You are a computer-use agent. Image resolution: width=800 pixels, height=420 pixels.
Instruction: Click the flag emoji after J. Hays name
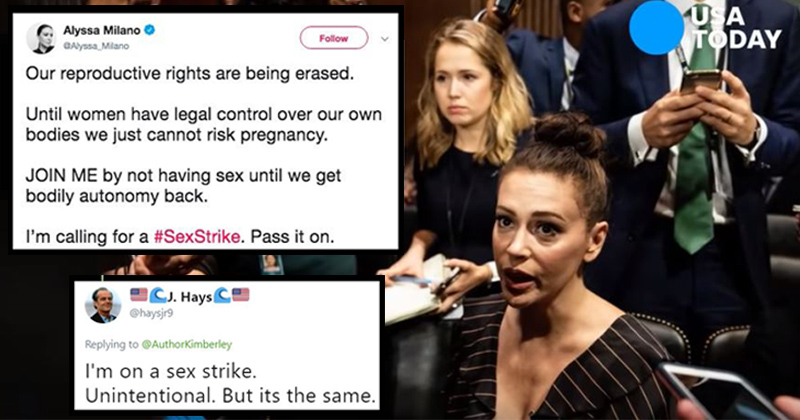241,295
